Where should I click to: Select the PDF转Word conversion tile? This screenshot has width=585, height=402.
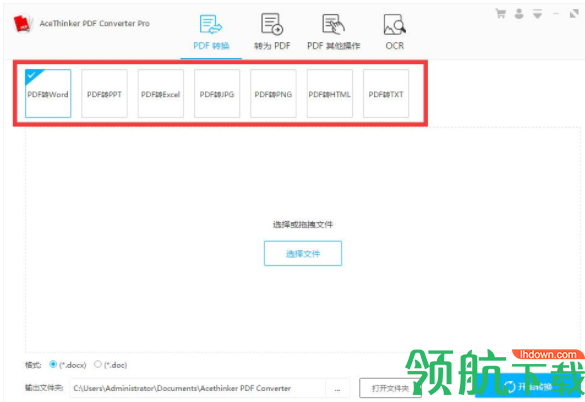coord(48,94)
